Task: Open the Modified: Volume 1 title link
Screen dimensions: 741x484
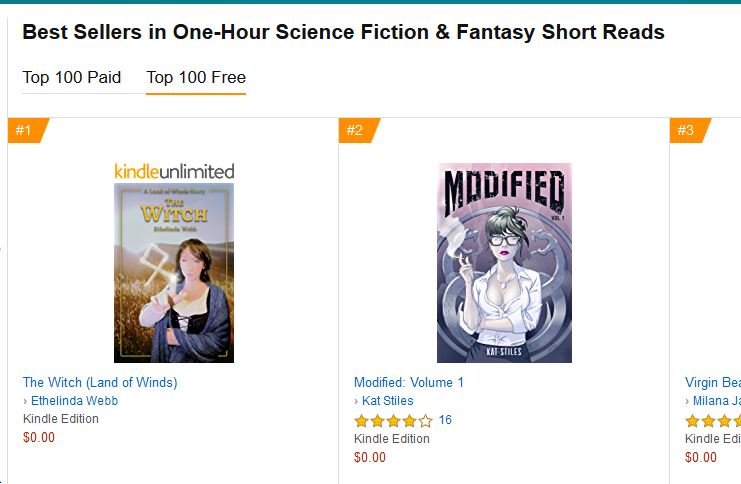Action: click(409, 382)
